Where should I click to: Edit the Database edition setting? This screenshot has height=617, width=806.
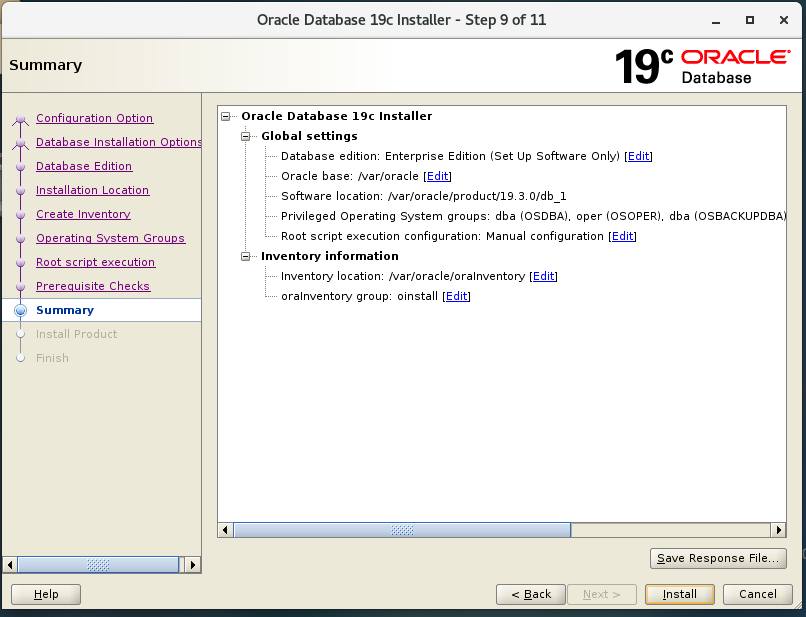638,156
